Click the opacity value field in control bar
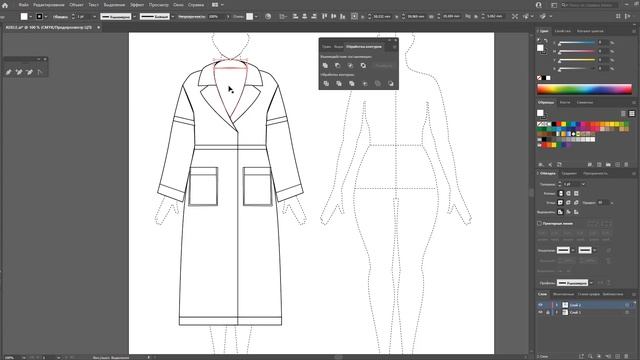 point(216,16)
